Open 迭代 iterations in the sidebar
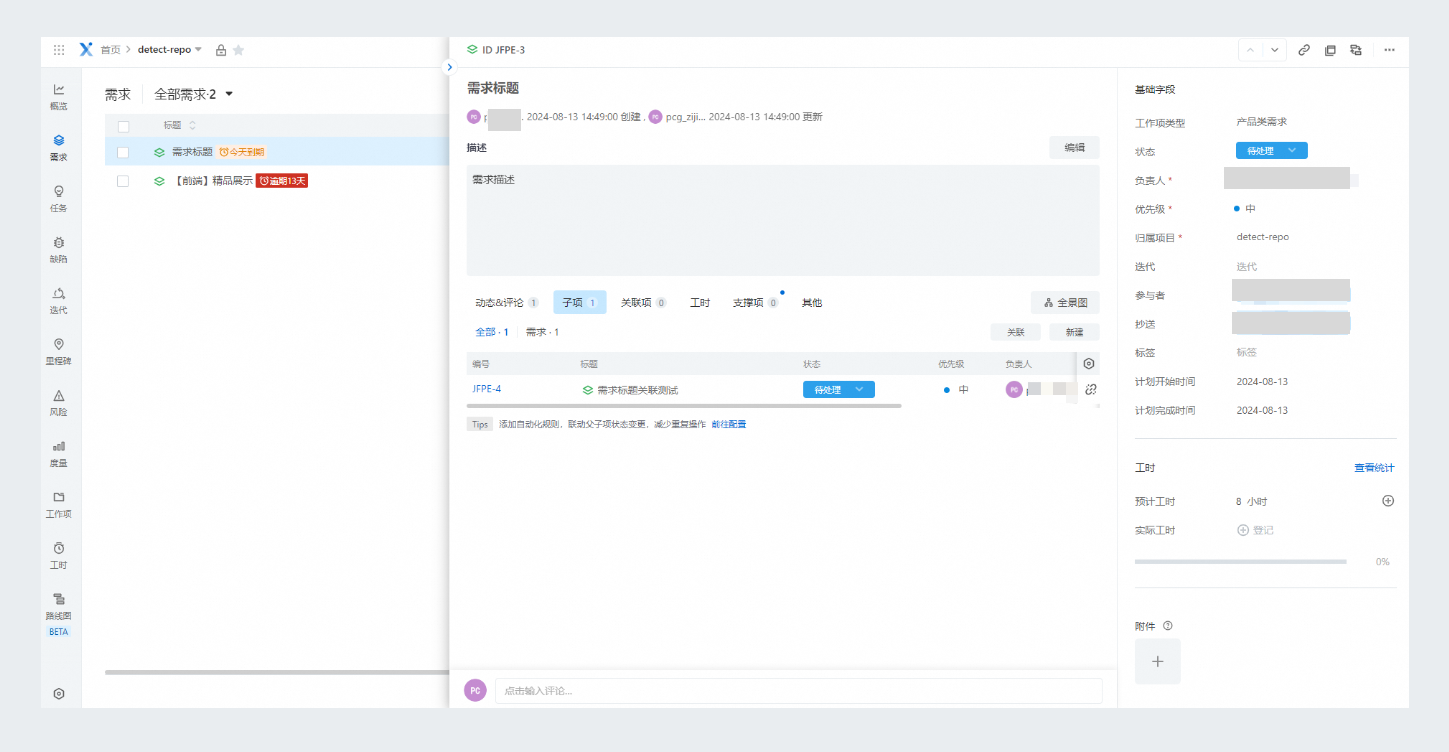 (x=59, y=301)
